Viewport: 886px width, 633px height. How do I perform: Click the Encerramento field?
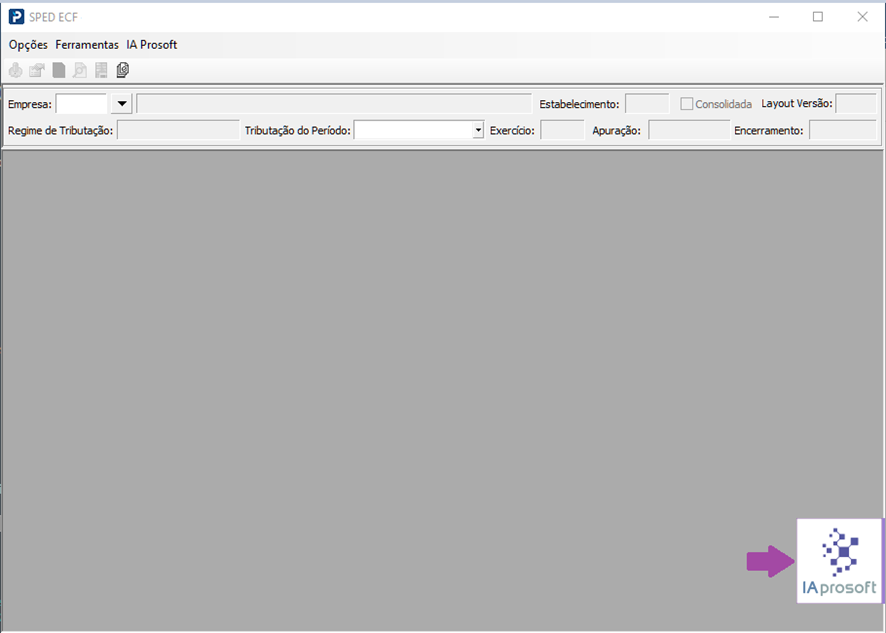pos(843,131)
